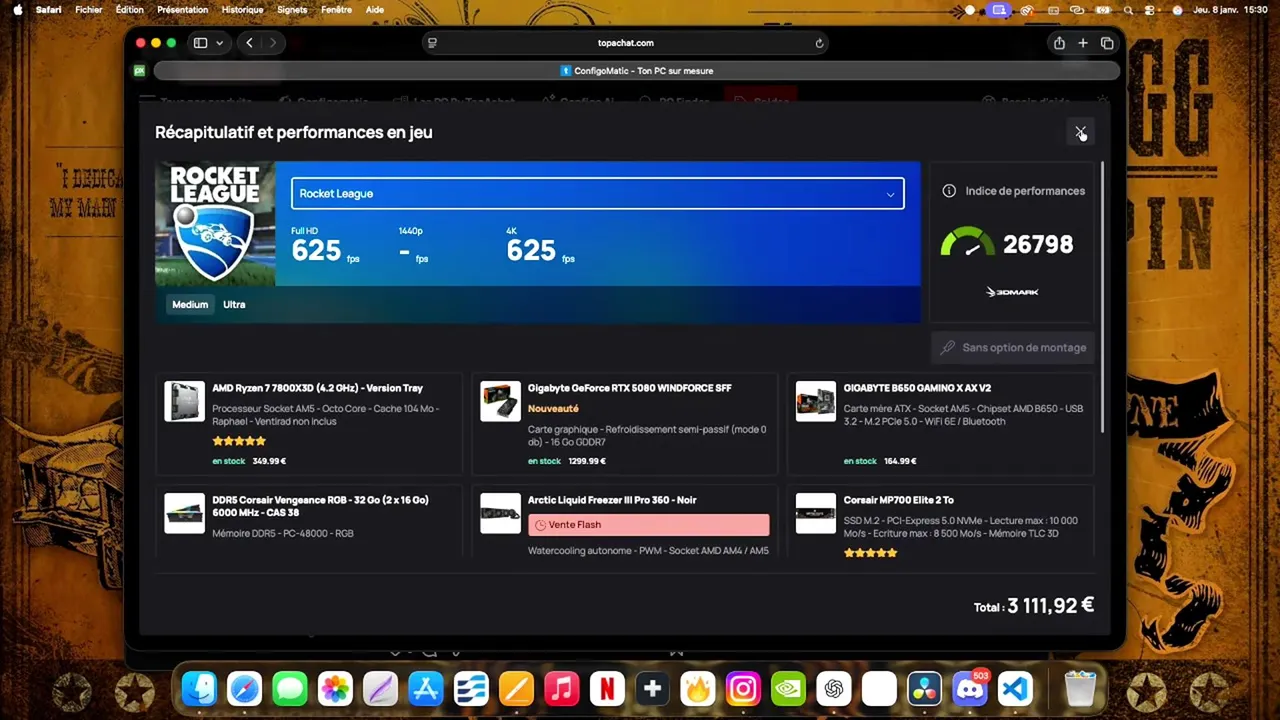Screen dimensions: 1280x720
Task: Select the ConfigoMatic - Ton PC sur mesure tab
Action: 637,71
